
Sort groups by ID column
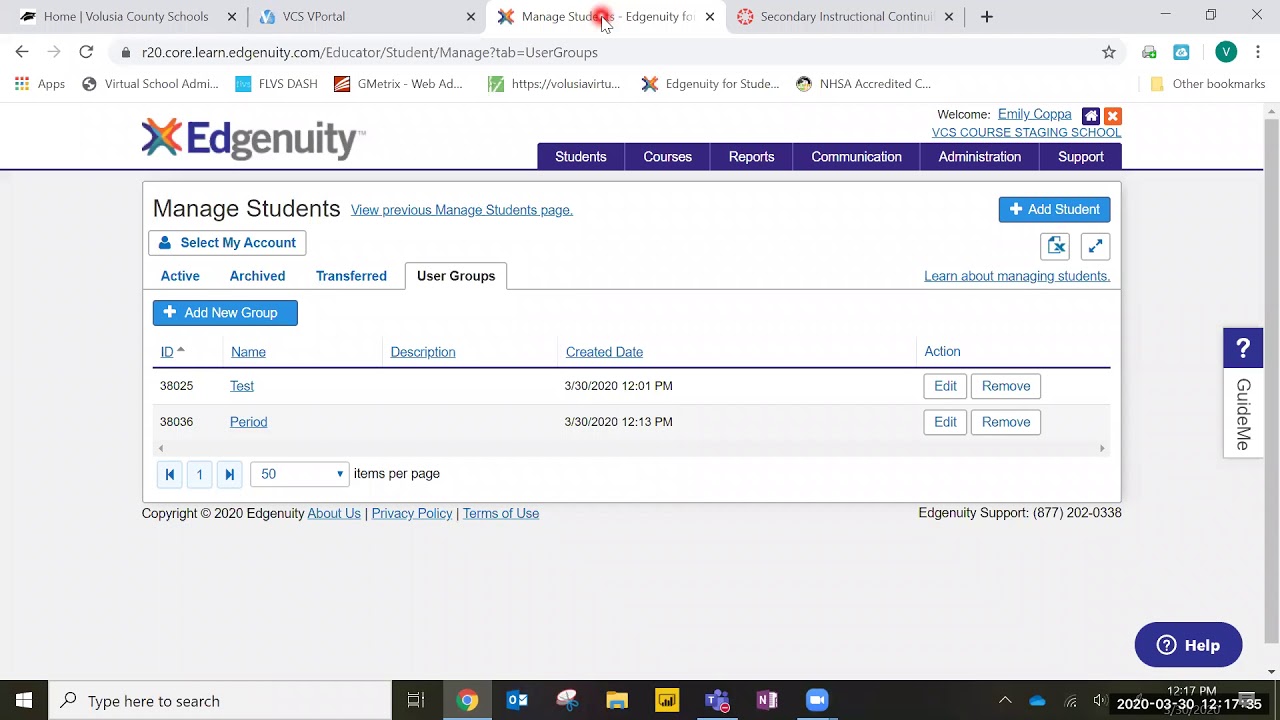pos(167,352)
